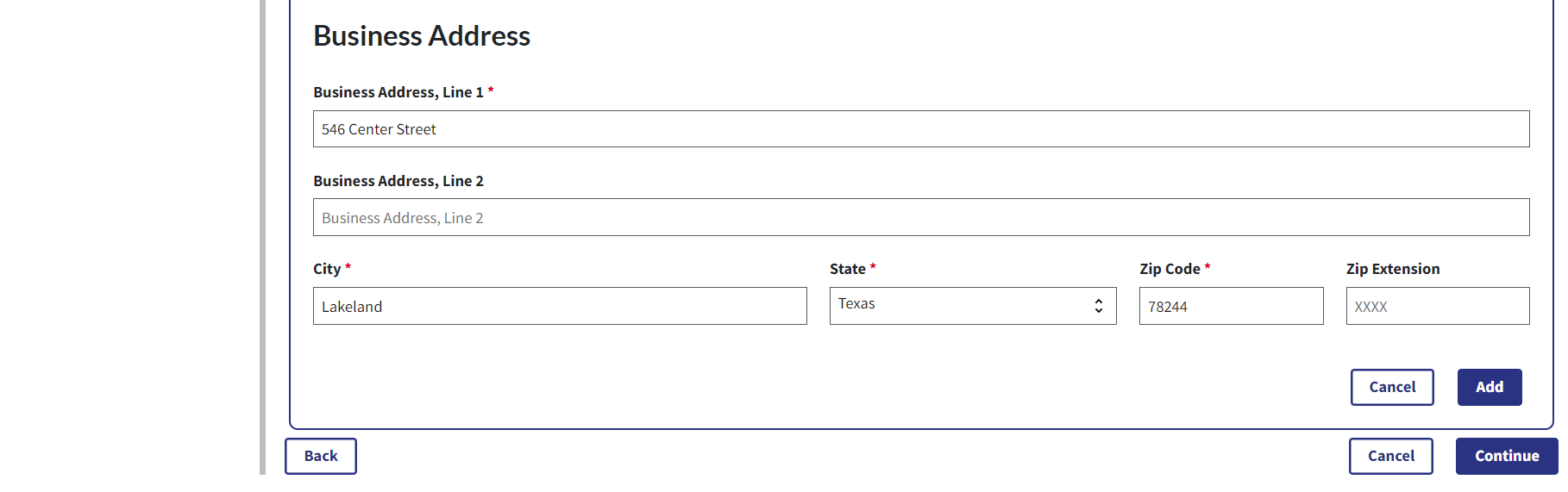Focus the Business Address Line 2 text box
The height and width of the screenshot is (492, 1568).
920,218
